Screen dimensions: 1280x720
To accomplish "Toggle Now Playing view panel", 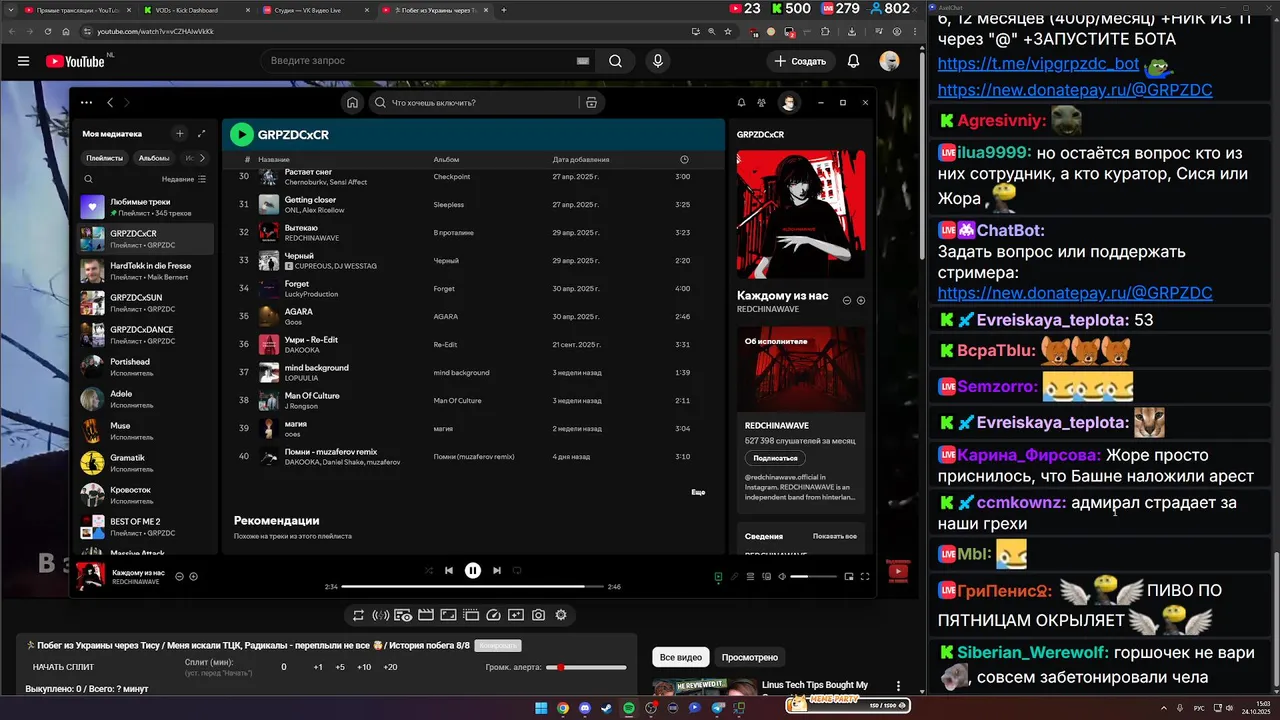I will 718,576.
